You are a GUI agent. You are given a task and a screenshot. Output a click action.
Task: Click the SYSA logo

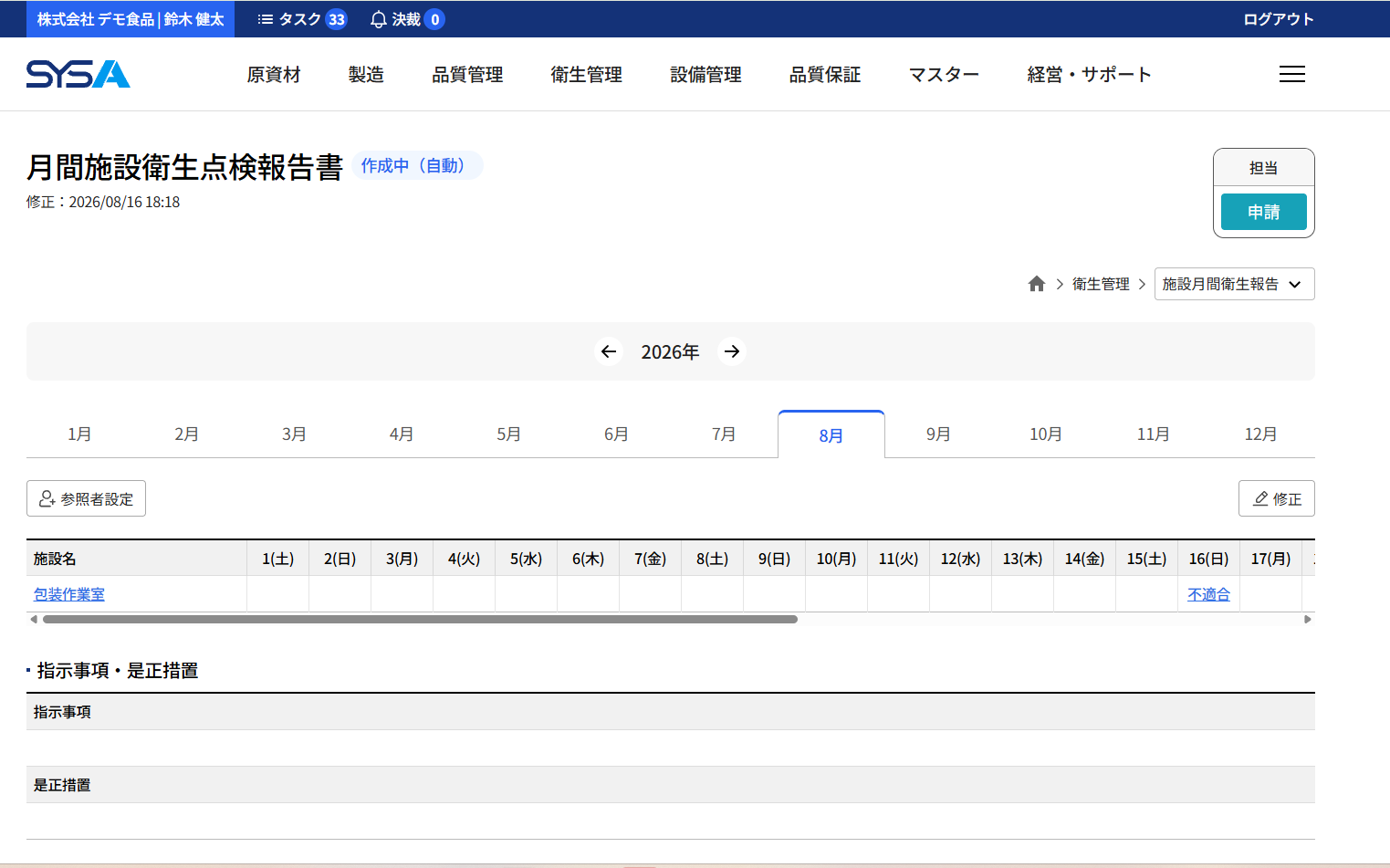coord(78,74)
